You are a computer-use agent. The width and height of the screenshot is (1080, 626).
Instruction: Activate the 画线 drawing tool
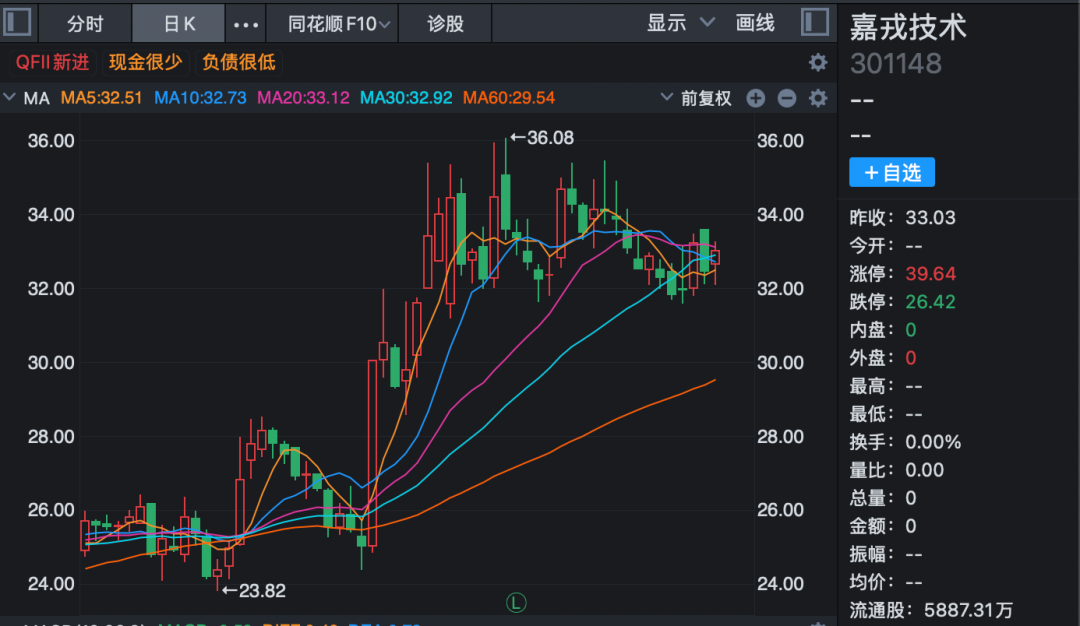(x=755, y=23)
